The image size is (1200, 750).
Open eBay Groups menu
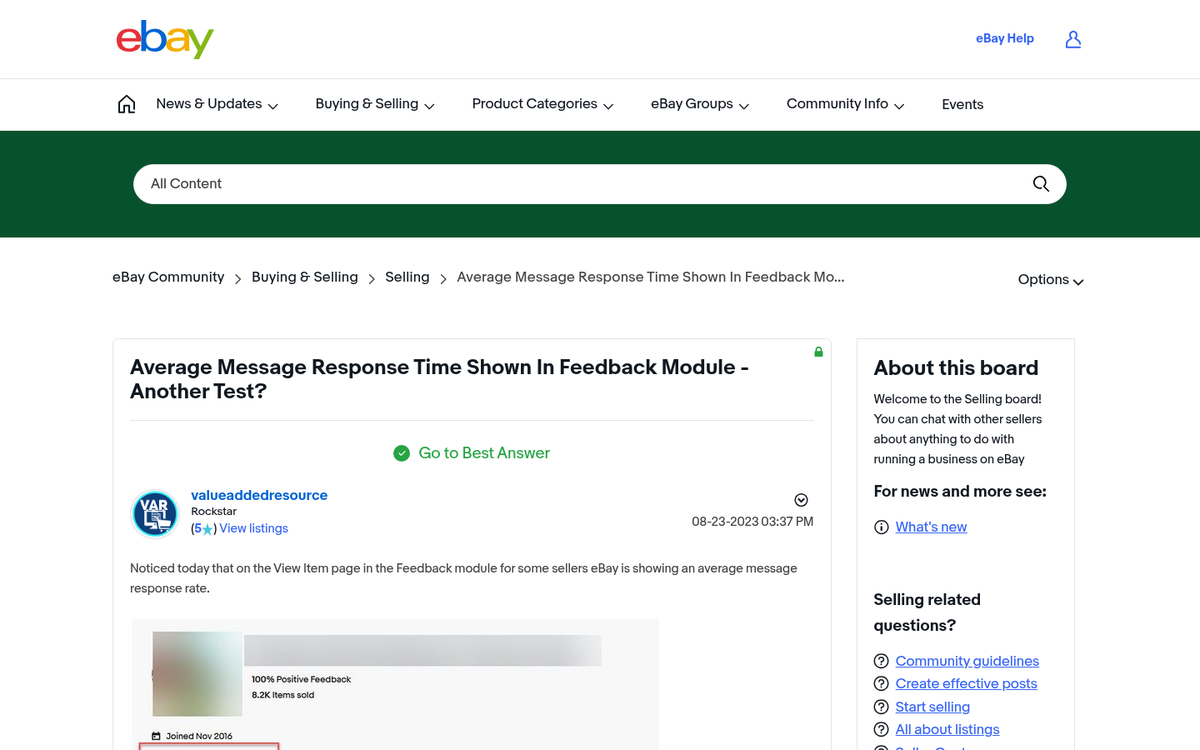tap(700, 104)
